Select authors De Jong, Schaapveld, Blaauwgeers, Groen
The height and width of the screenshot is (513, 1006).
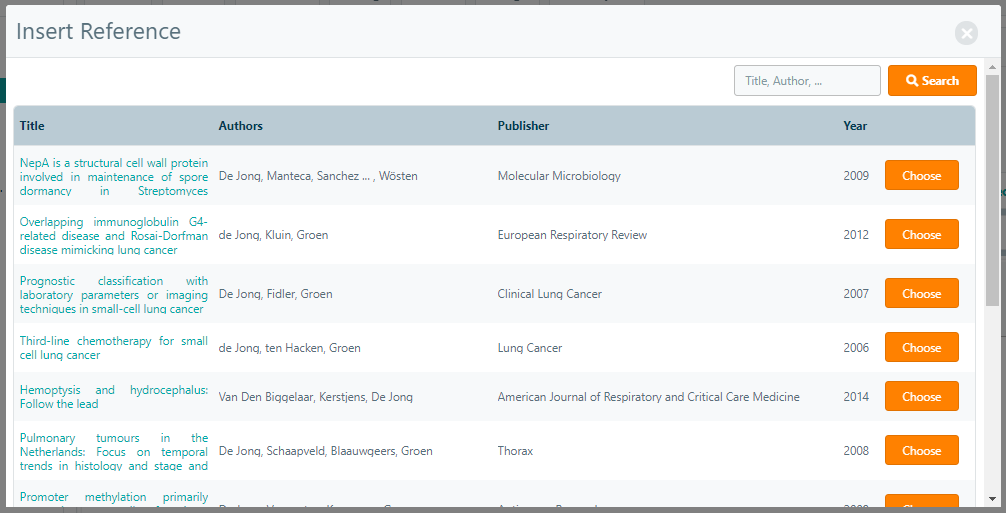click(325, 451)
